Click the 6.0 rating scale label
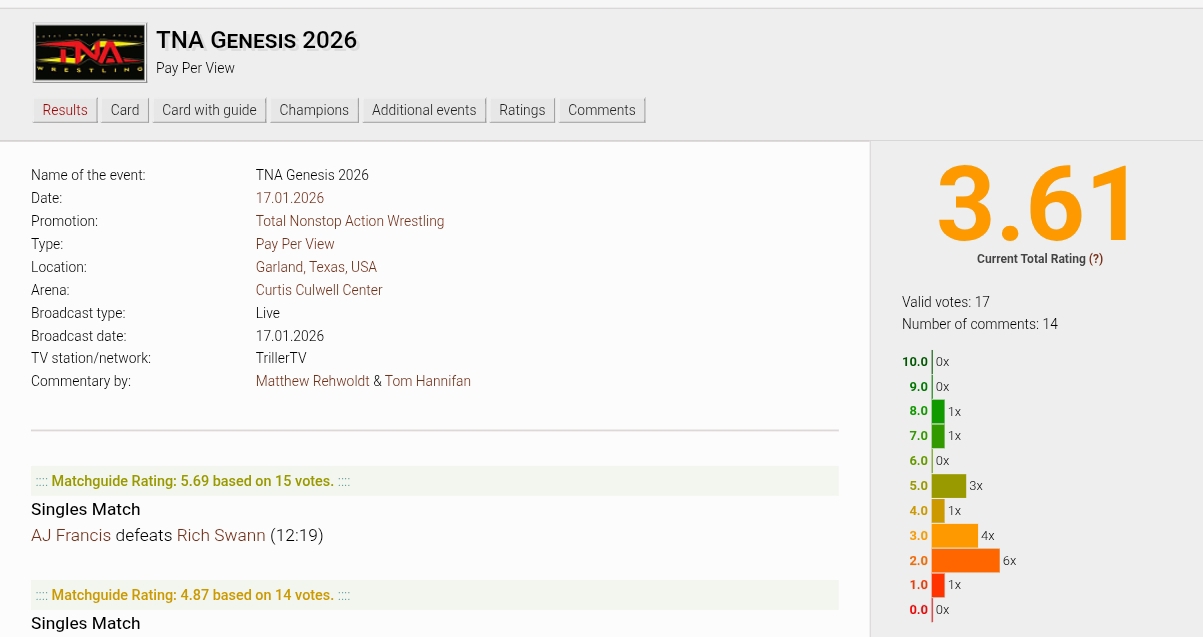 coord(918,461)
